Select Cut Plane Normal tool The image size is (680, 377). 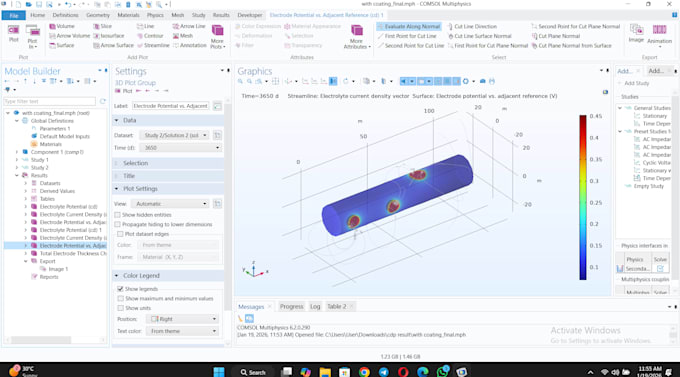tap(556, 36)
